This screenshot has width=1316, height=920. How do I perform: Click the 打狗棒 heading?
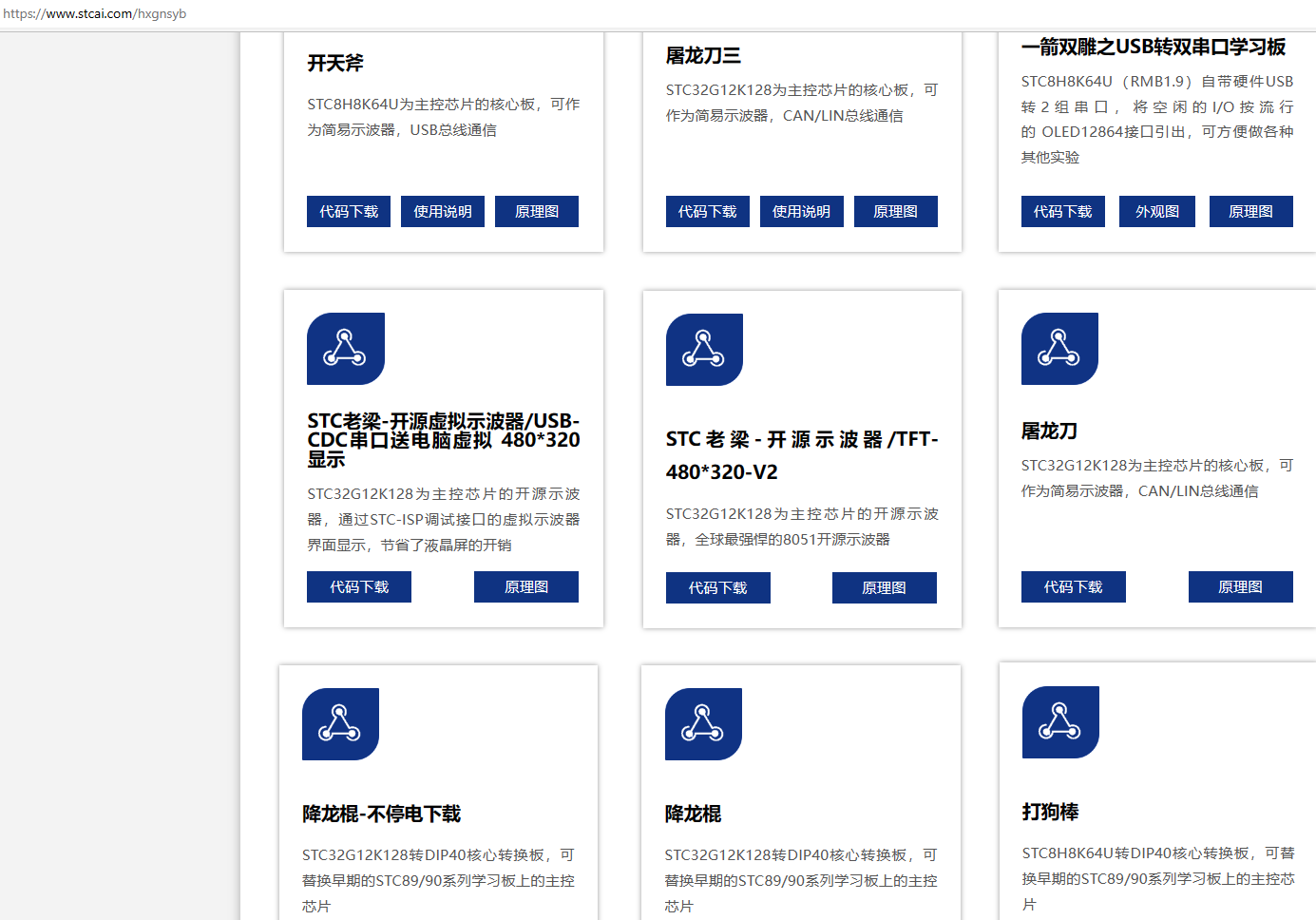(x=1051, y=813)
